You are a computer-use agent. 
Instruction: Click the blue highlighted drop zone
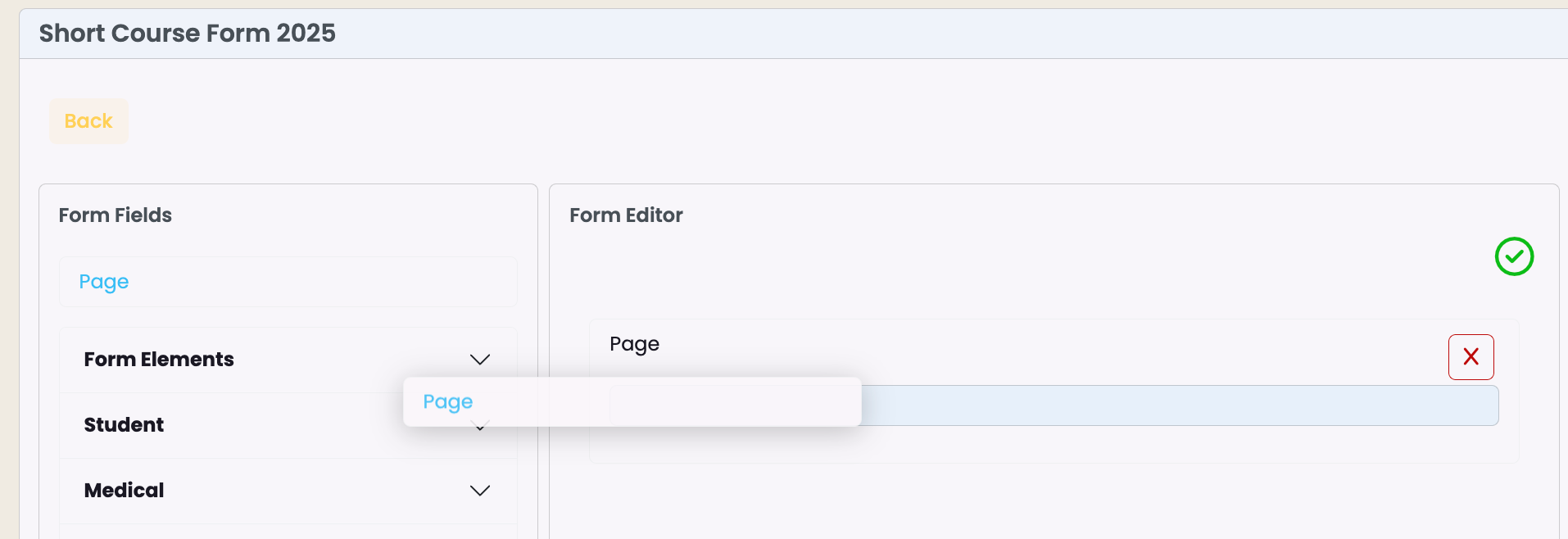(x=1180, y=405)
